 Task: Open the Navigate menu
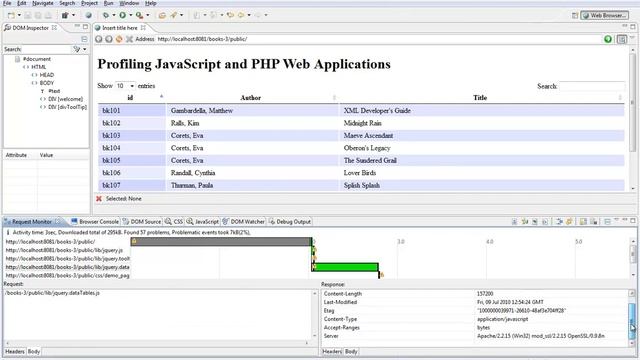point(42,3)
